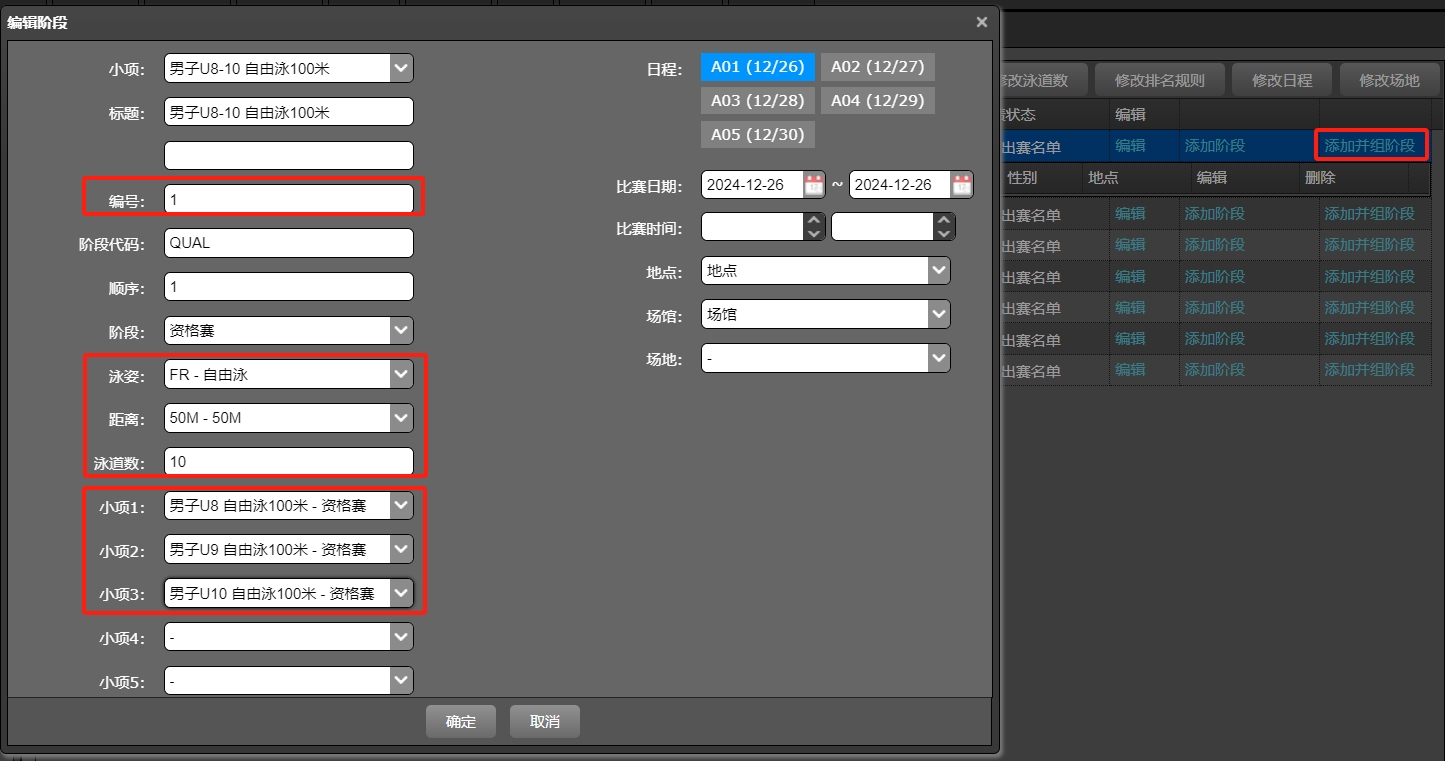Decrease the minute using down stepper arrow
The image size is (1445, 761).
coord(944,232)
